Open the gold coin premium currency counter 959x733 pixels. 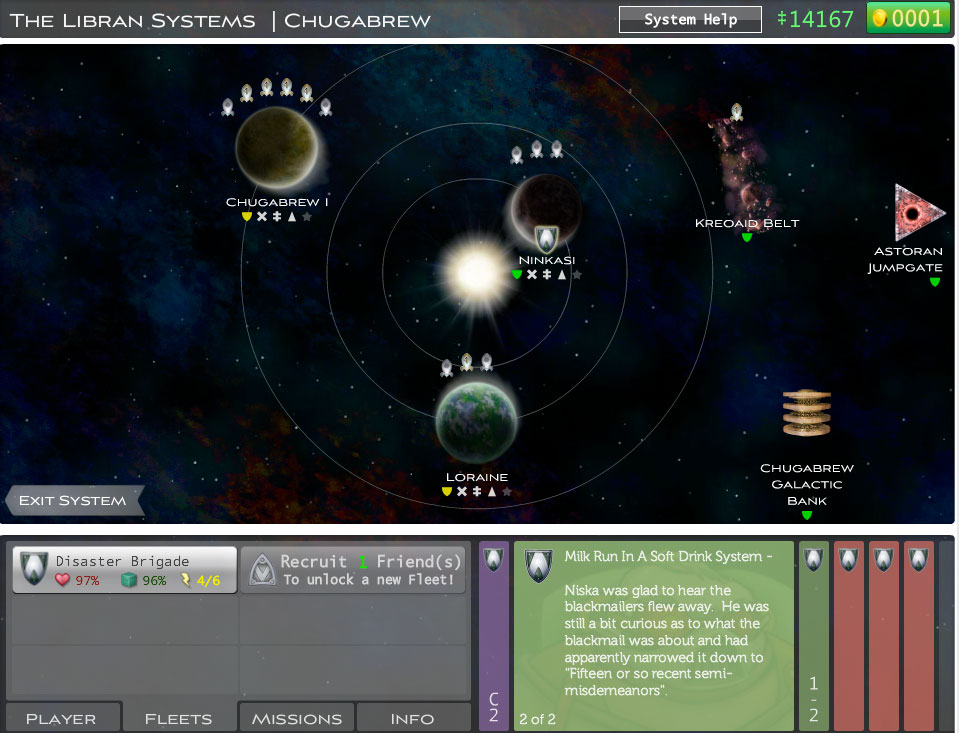click(907, 19)
